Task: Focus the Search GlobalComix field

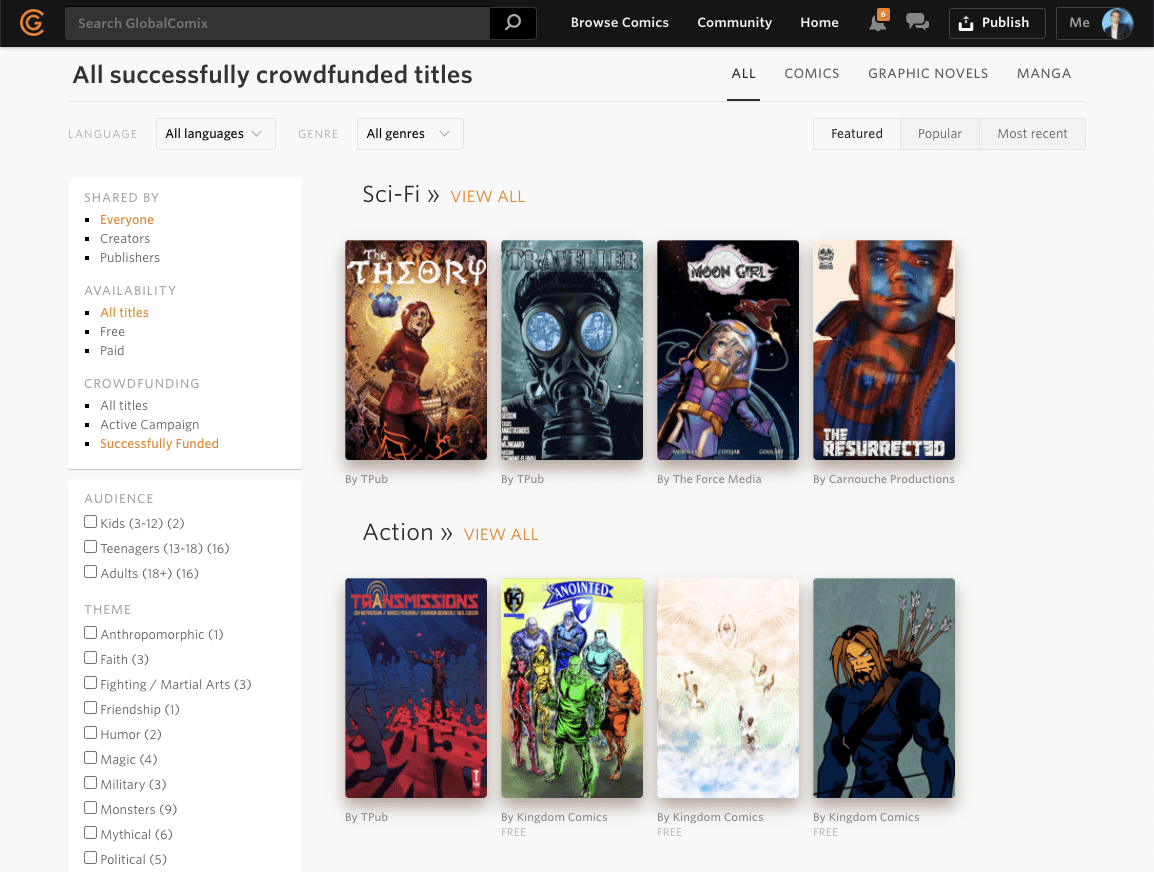Action: click(277, 23)
